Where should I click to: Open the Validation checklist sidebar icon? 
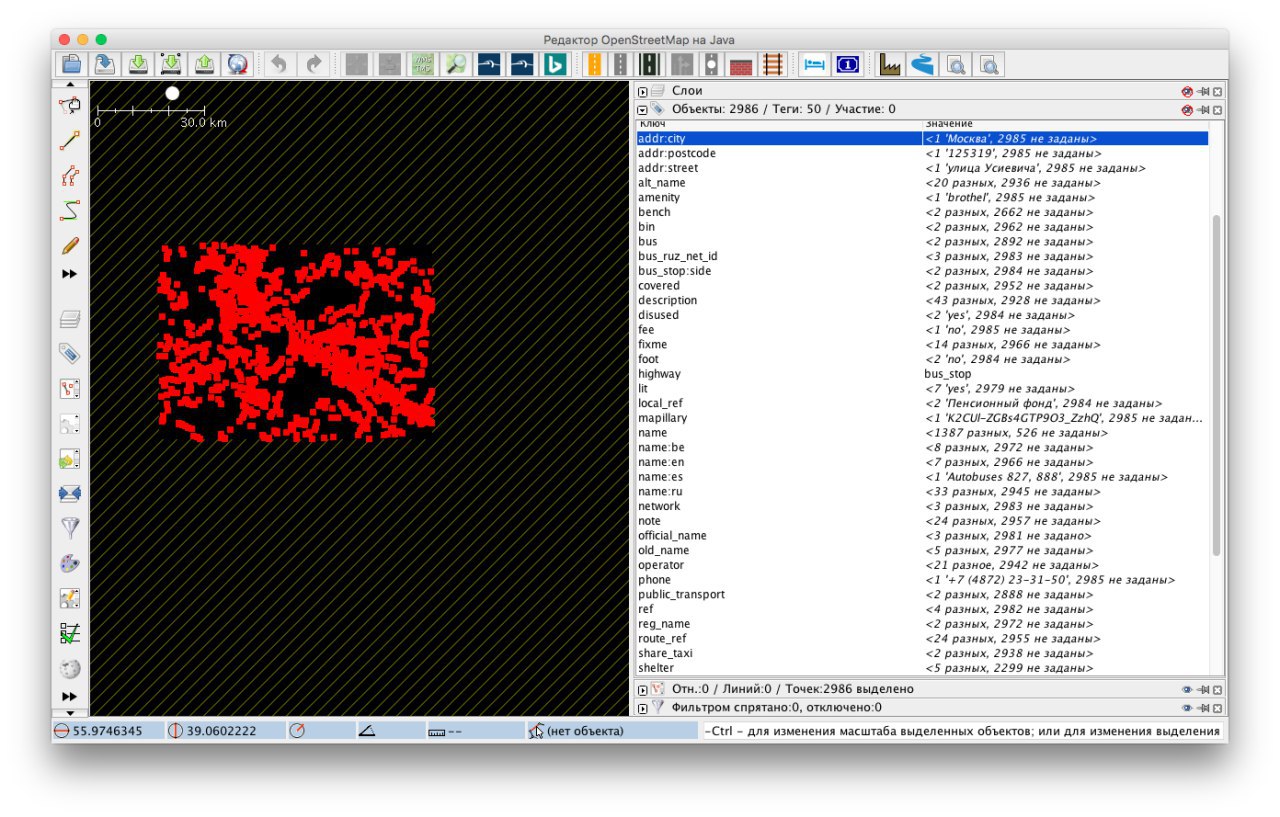pyautogui.click(x=70, y=633)
